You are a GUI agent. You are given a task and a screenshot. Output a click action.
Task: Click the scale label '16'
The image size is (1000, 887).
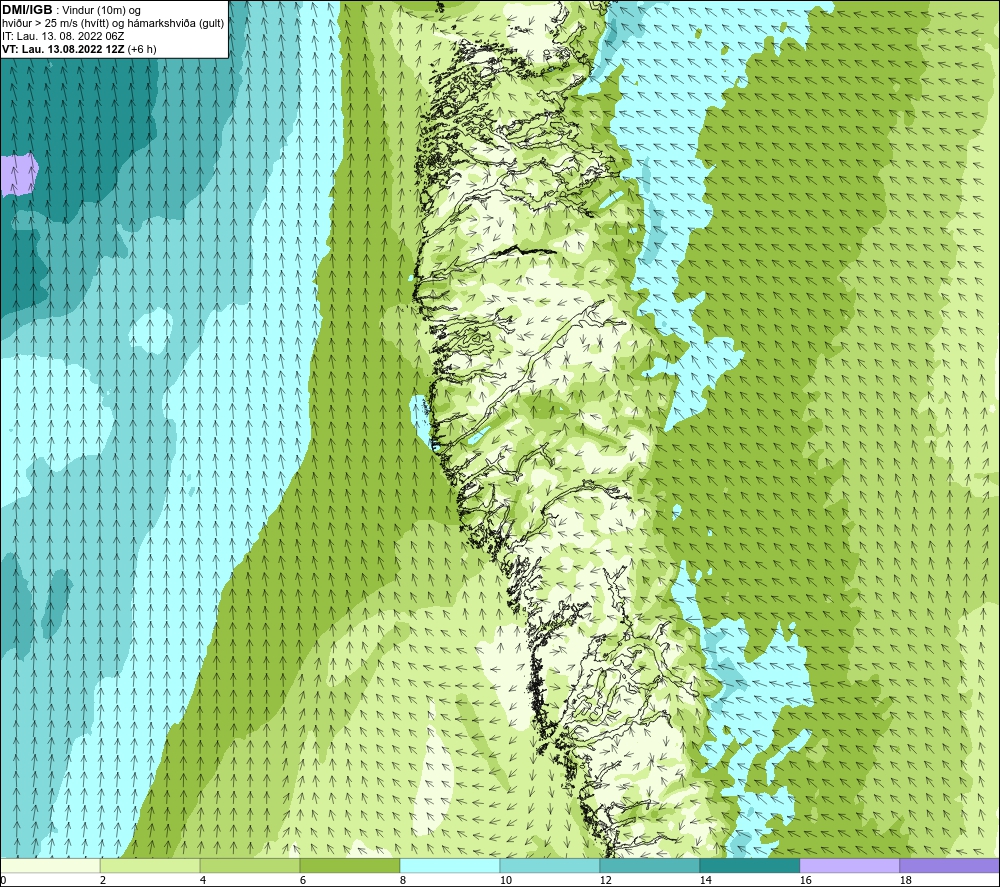[805, 880]
